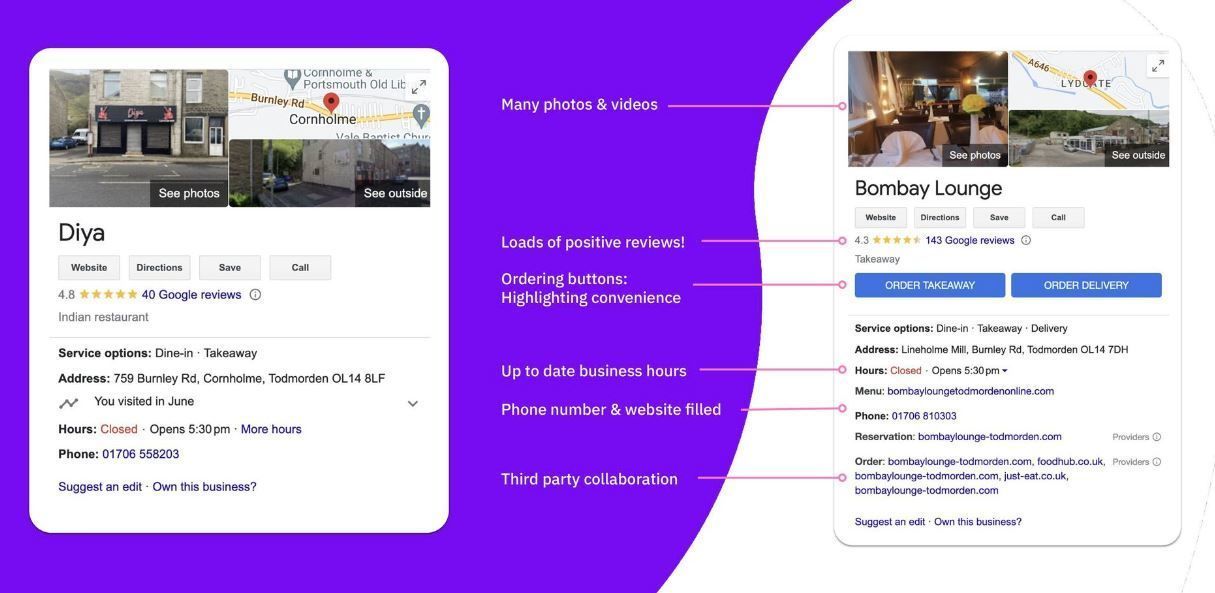Click Providers info in Reservation row
Screen dimensions: 1215x593
point(1137,437)
